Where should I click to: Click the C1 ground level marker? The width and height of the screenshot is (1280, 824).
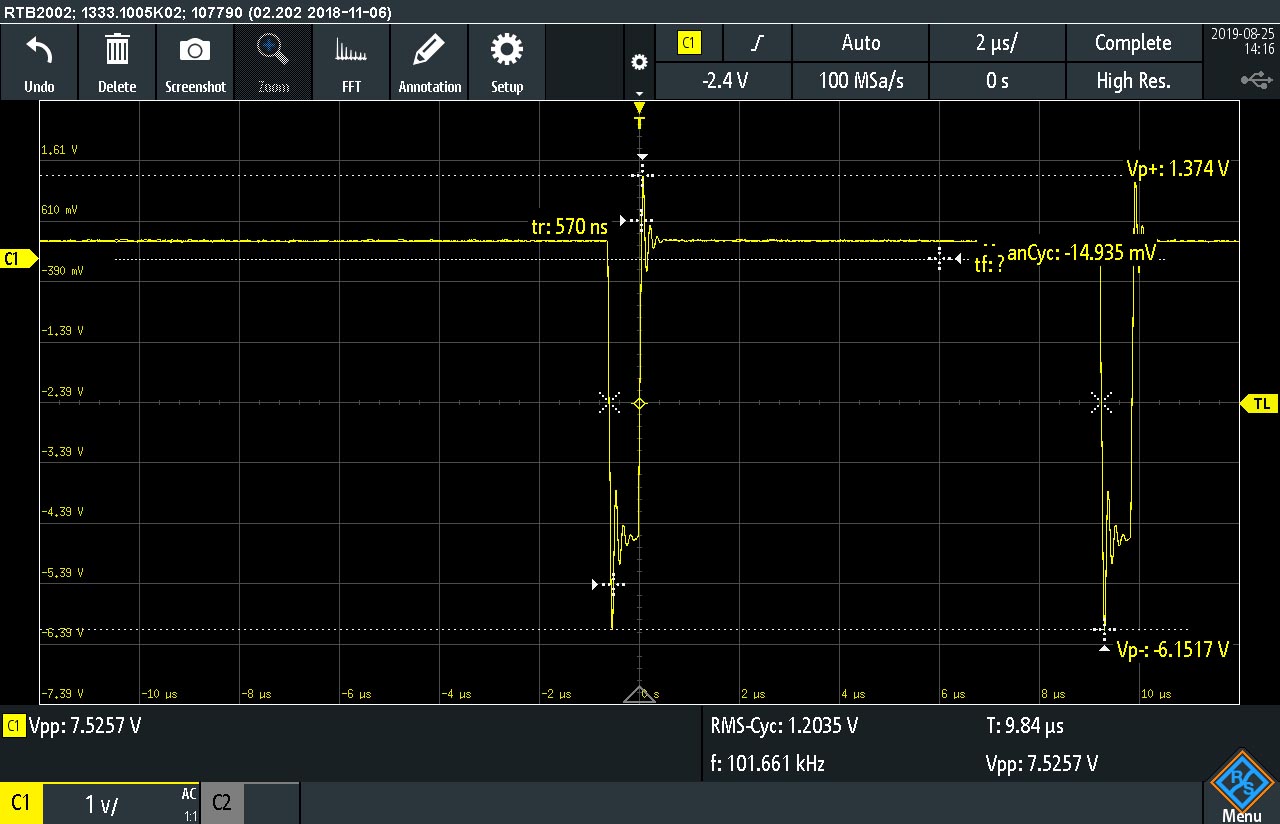17,259
